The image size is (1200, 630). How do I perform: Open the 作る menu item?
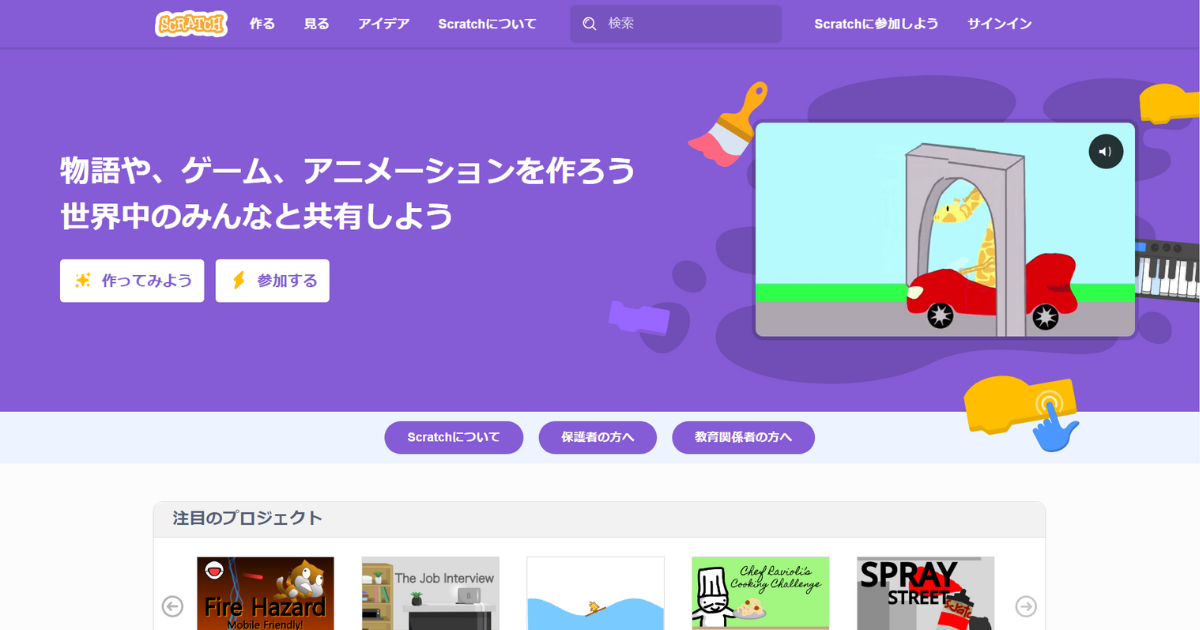pyautogui.click(x=262, y=24)
